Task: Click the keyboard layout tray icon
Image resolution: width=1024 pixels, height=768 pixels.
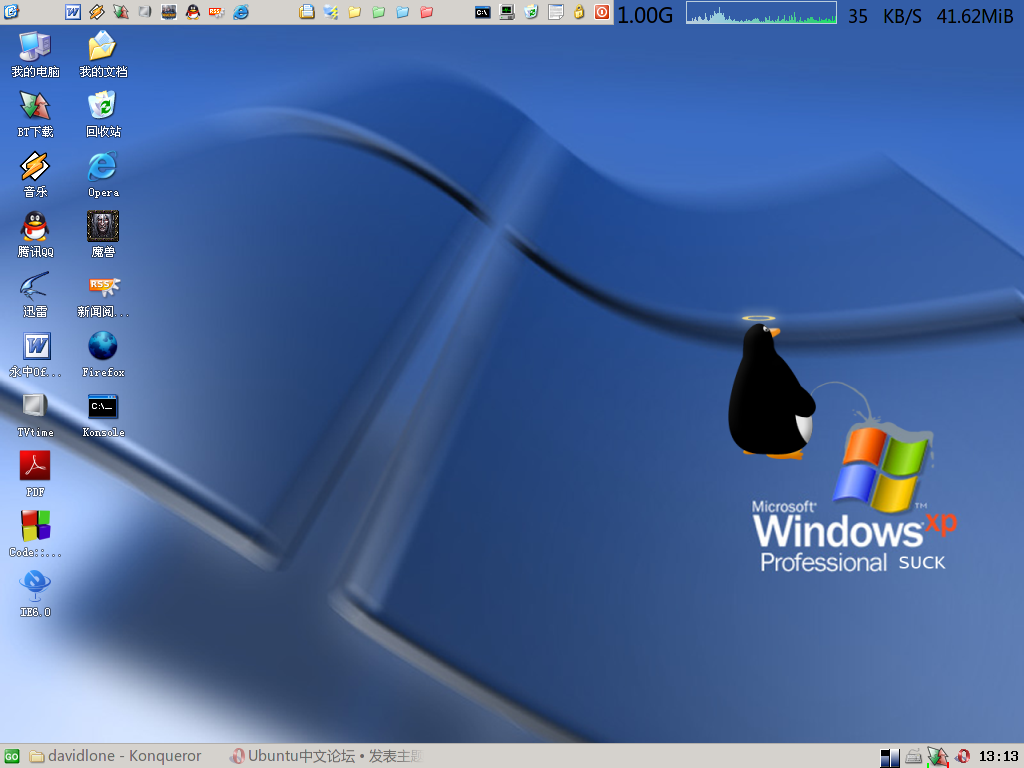Action: coord(913,758)
